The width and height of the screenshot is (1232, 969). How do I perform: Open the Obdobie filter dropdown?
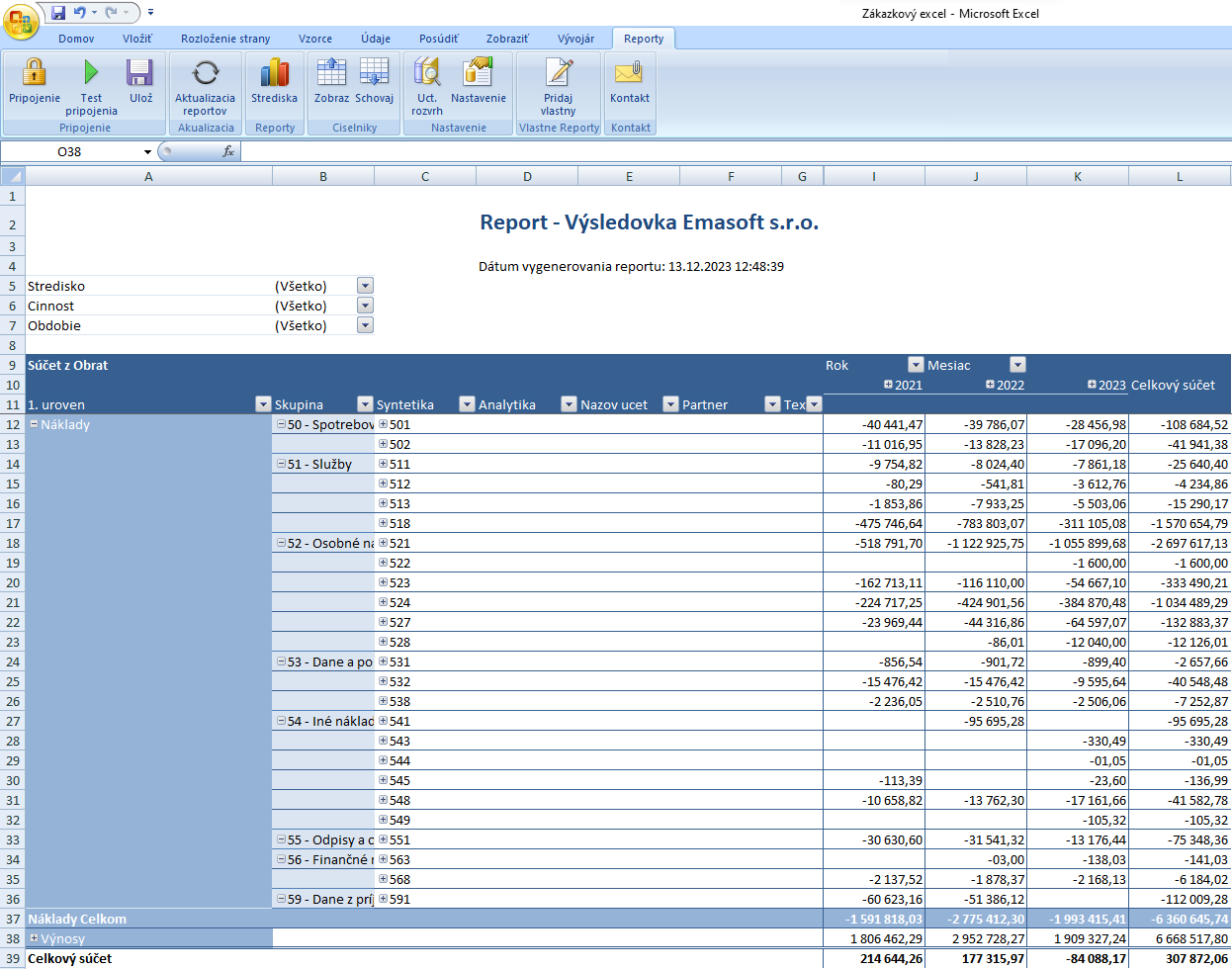(365, 325)
